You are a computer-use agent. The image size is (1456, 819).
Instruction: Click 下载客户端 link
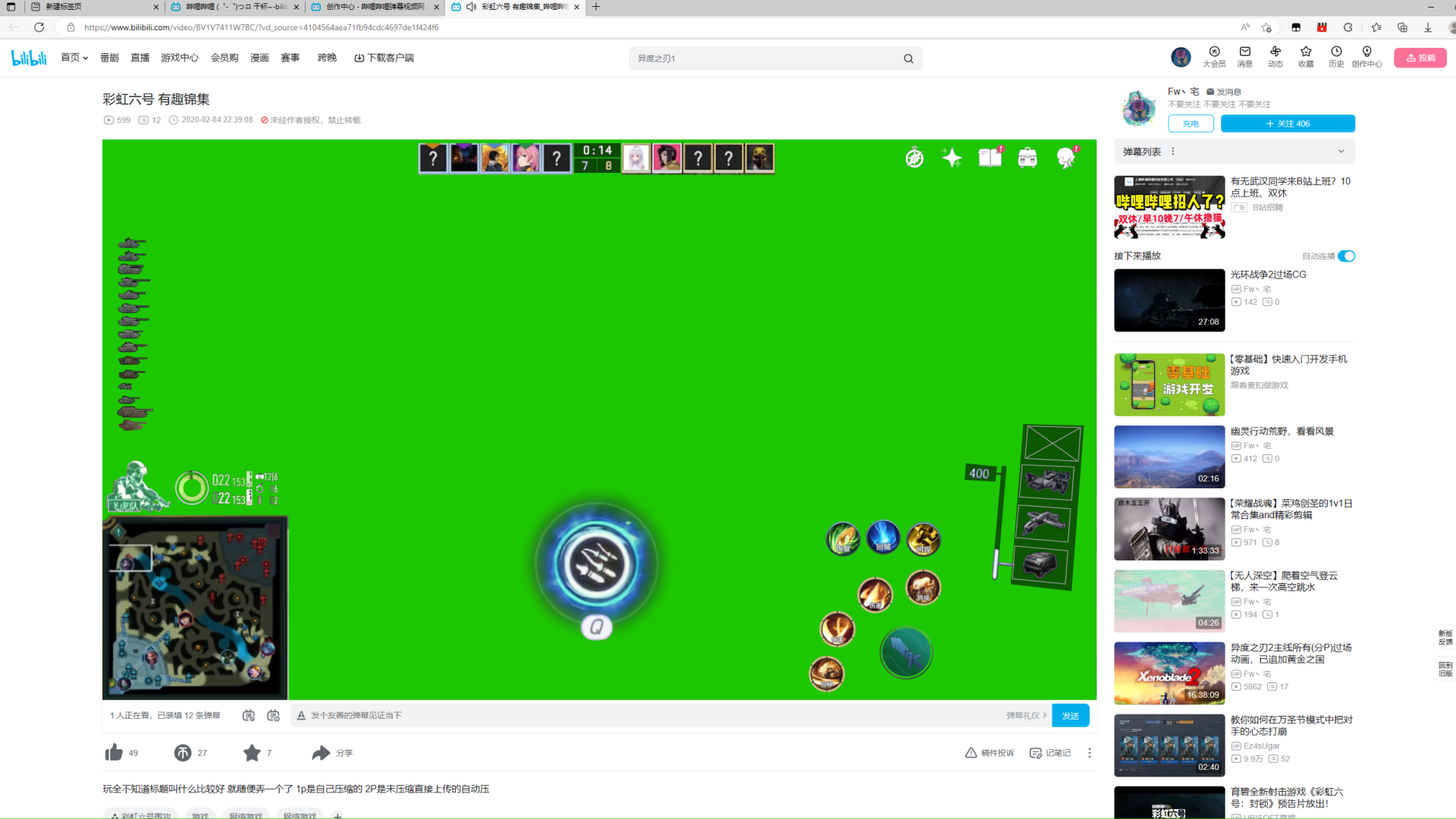click(x=384, y=58)
